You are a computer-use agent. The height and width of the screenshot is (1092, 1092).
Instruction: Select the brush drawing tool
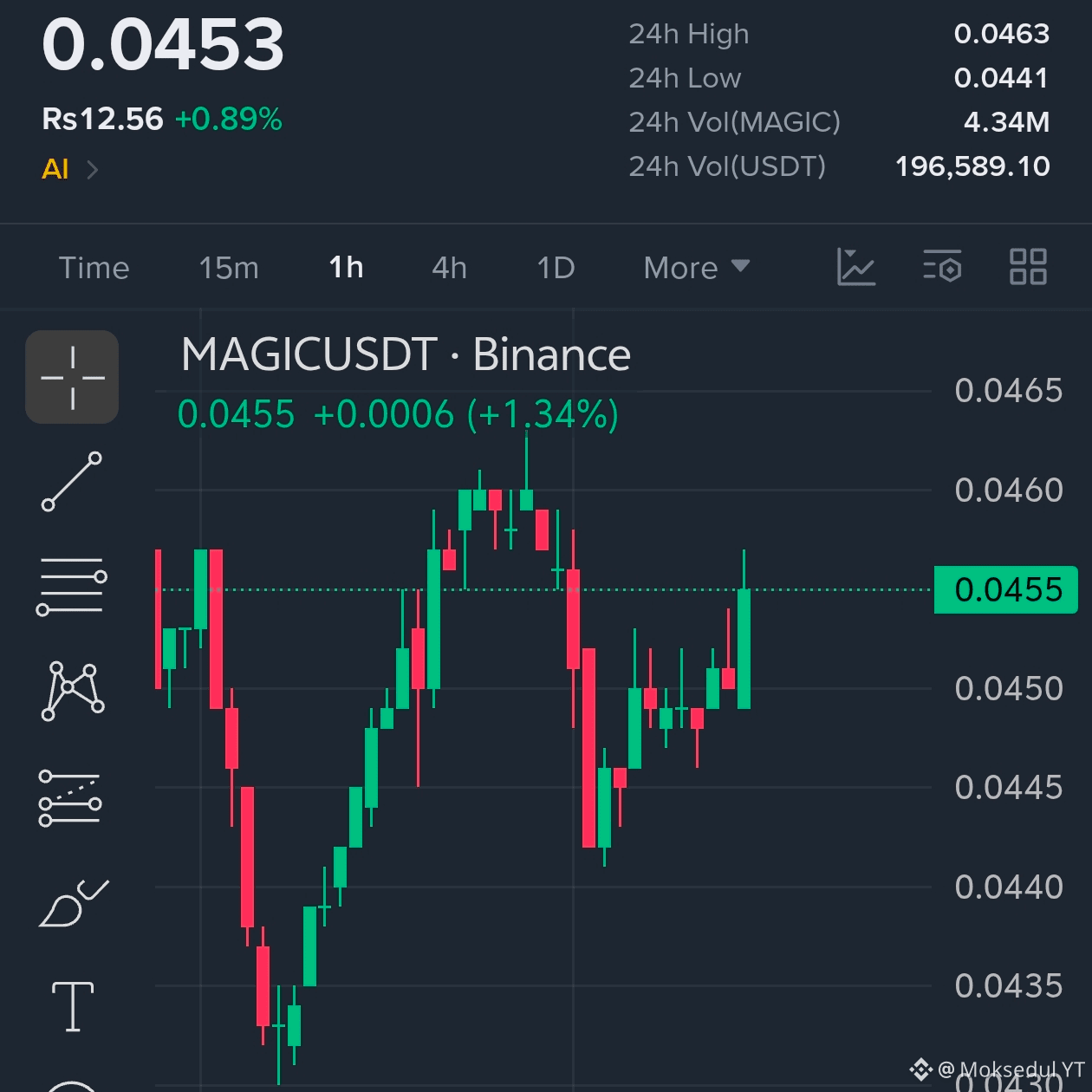tap(74, 903)
